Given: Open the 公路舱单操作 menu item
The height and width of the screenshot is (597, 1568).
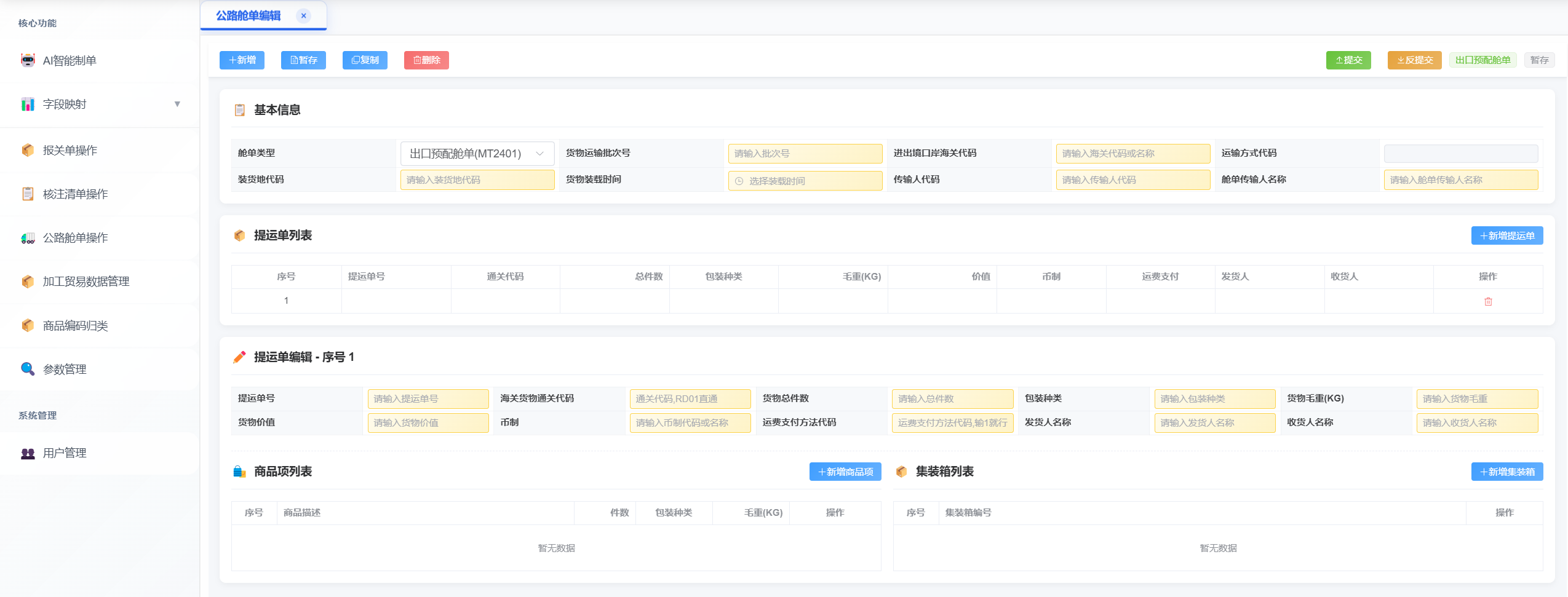Looking at the screenshot, I should (x=100, y=238).
